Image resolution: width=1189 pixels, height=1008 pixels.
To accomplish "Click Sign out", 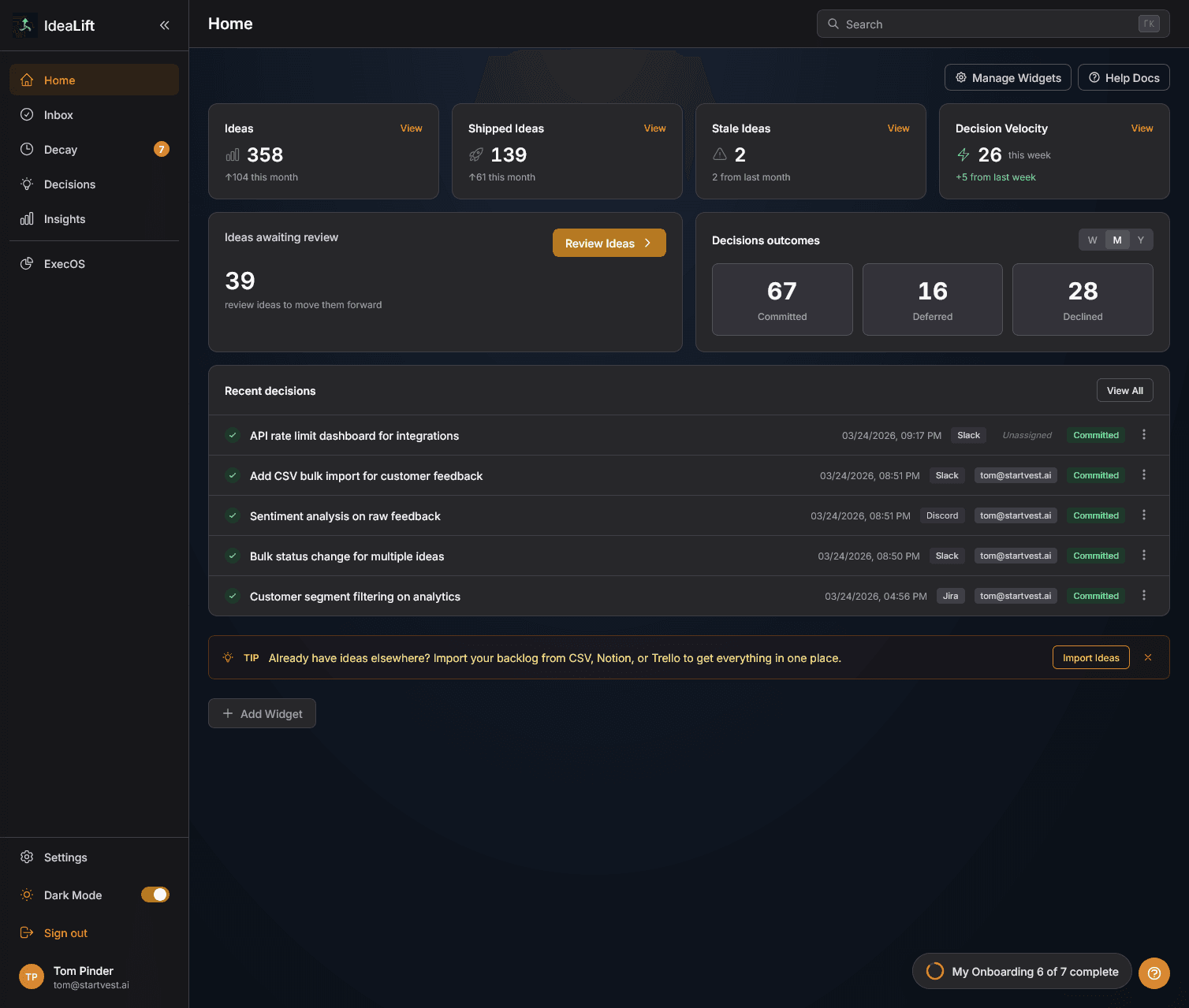I will click(x=94, y=932).
